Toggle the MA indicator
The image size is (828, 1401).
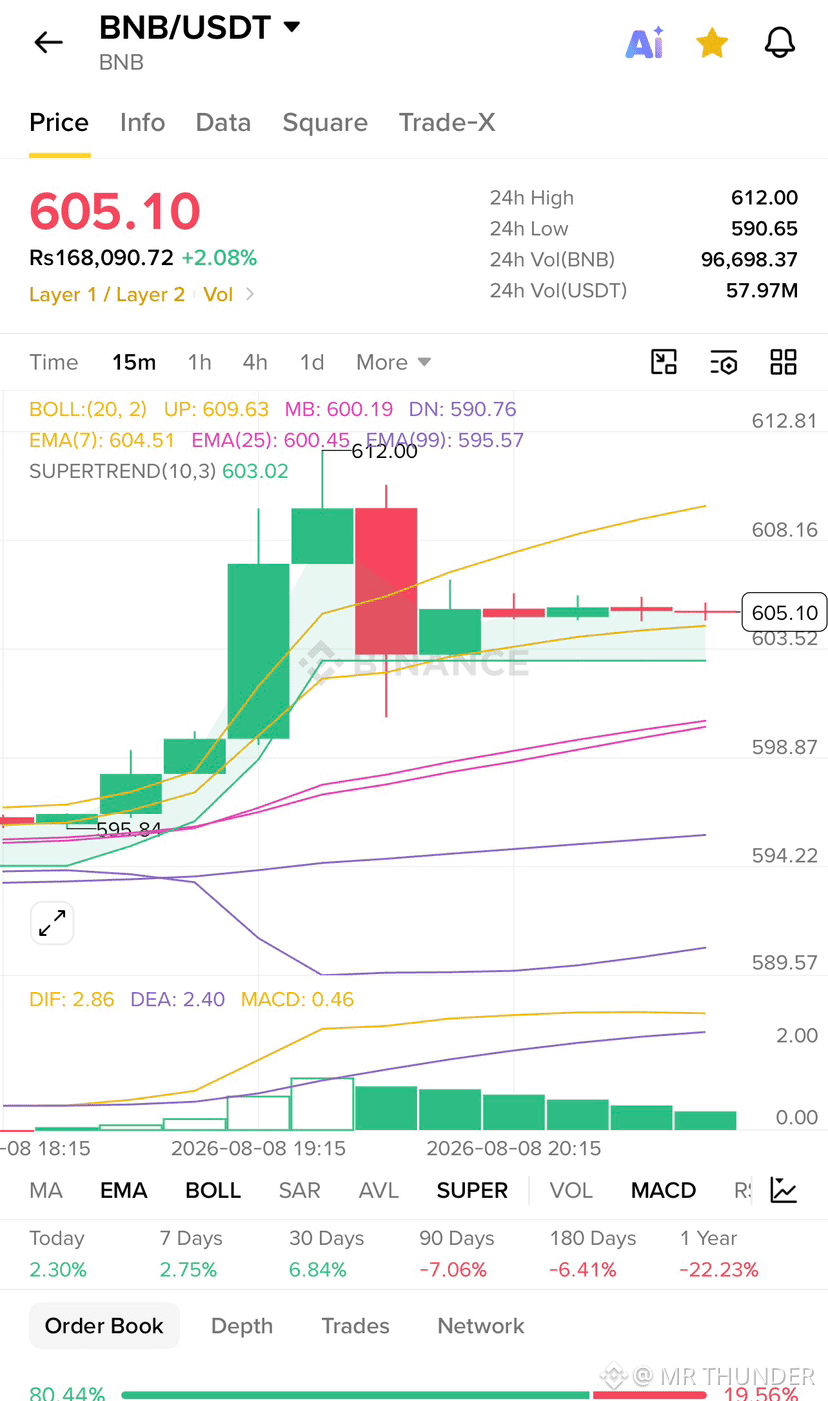coord(46,1190)
